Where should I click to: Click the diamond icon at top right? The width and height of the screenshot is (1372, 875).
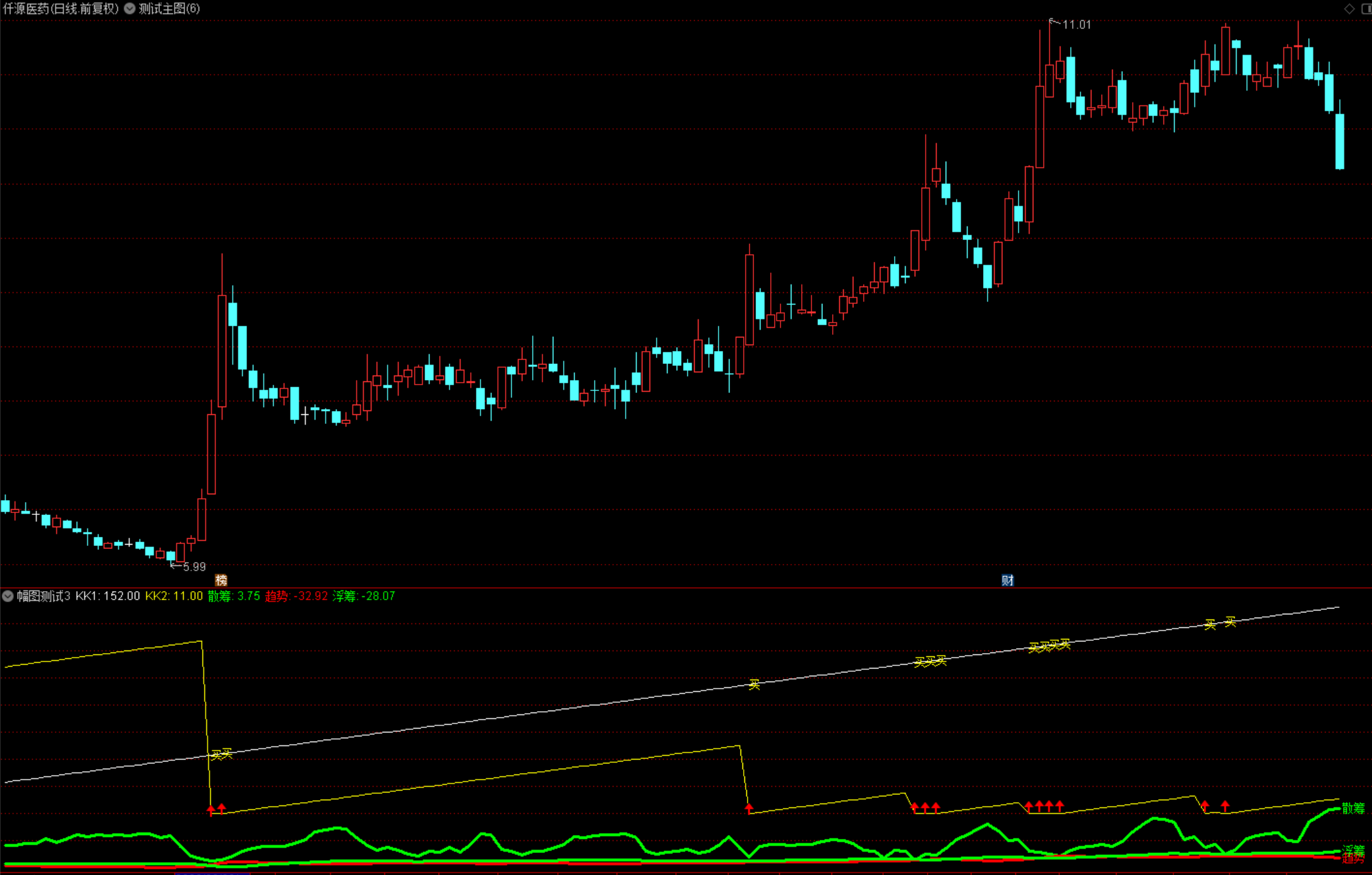coord(1349,8)
